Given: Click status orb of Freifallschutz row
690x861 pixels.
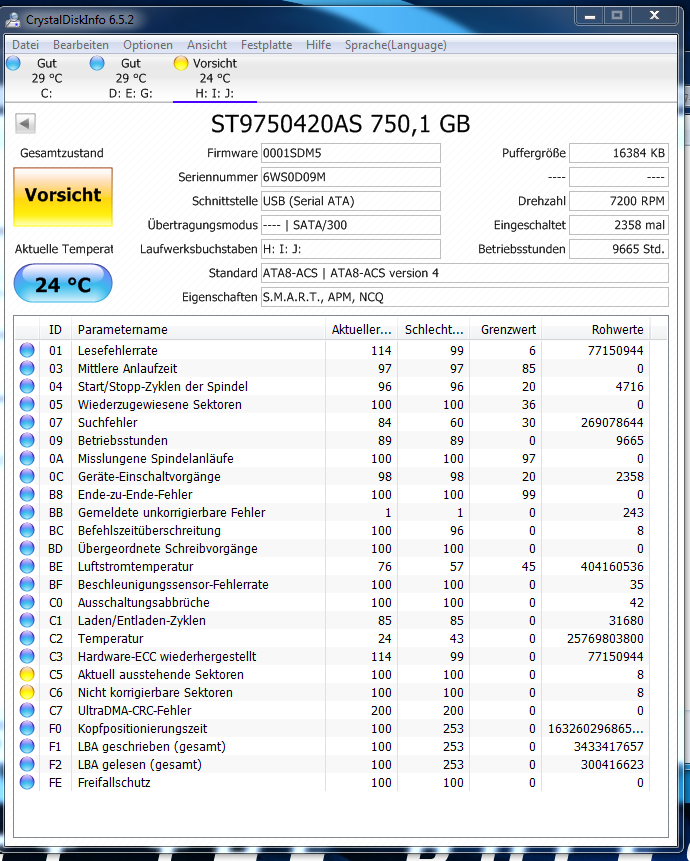Looking at the screenshot, I should pyautogui.click(x=27, y=782).
